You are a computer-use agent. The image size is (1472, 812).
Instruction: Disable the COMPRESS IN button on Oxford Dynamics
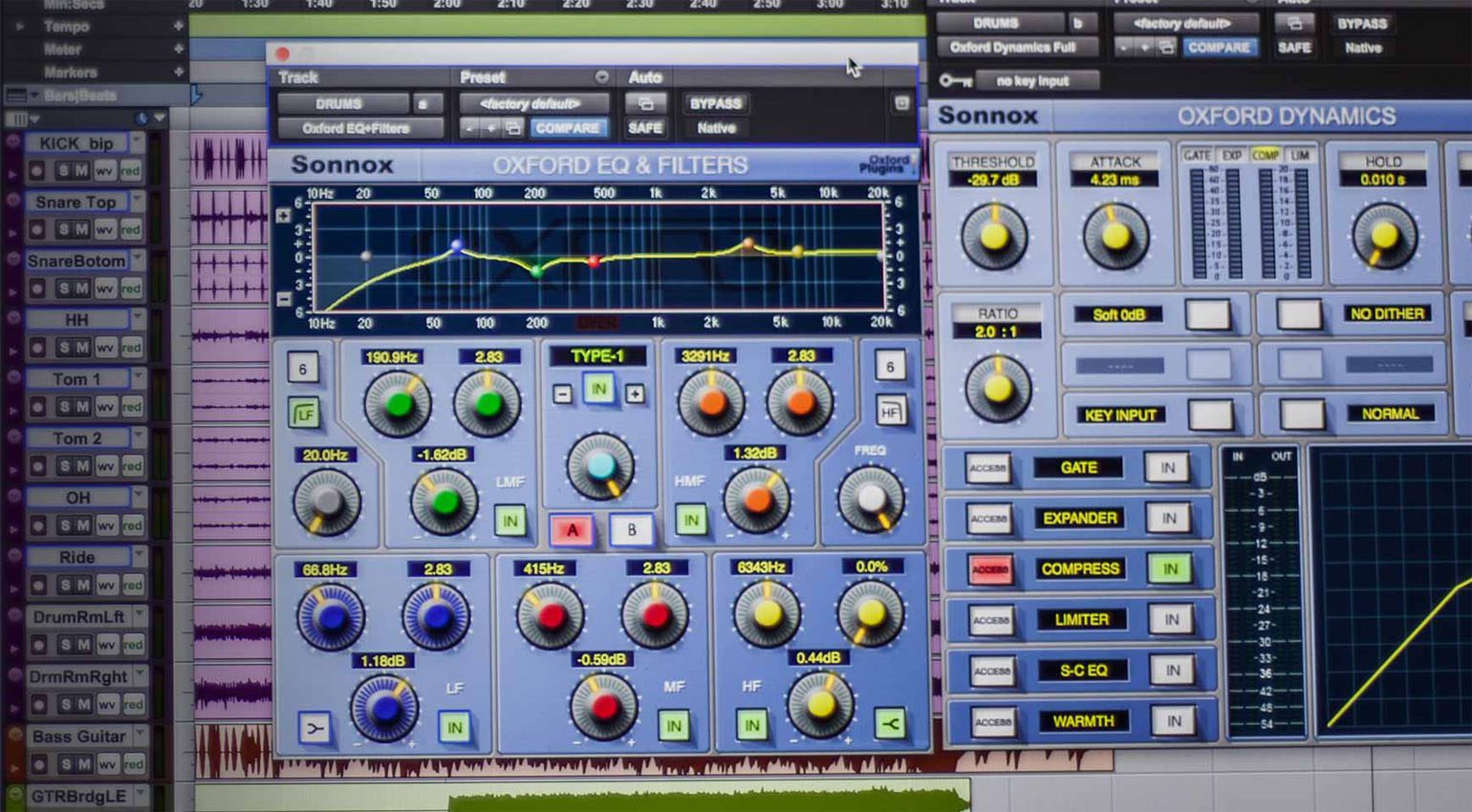coord(1169,568)
